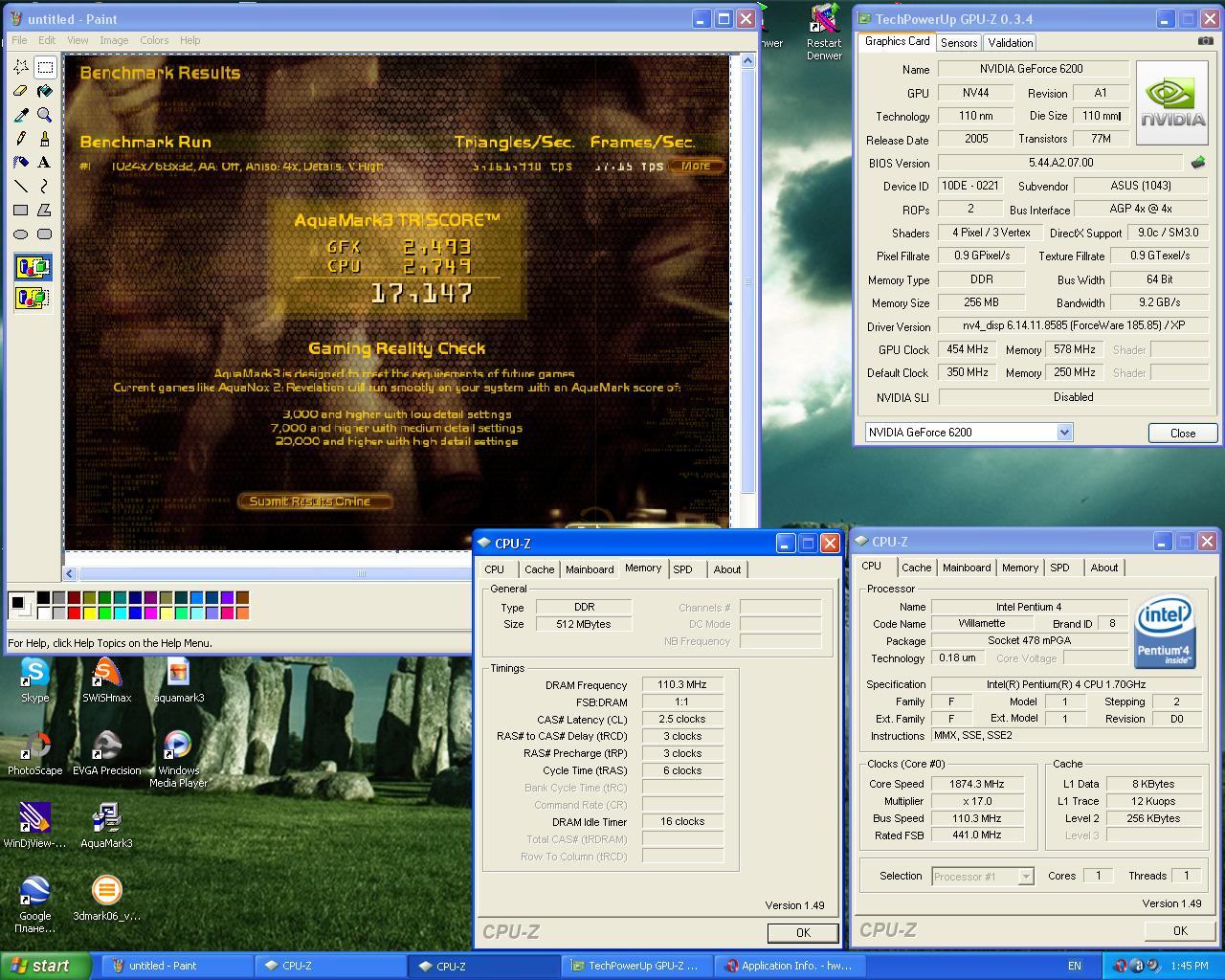Select the Brush tool in Paint

(x=45, y=139)
